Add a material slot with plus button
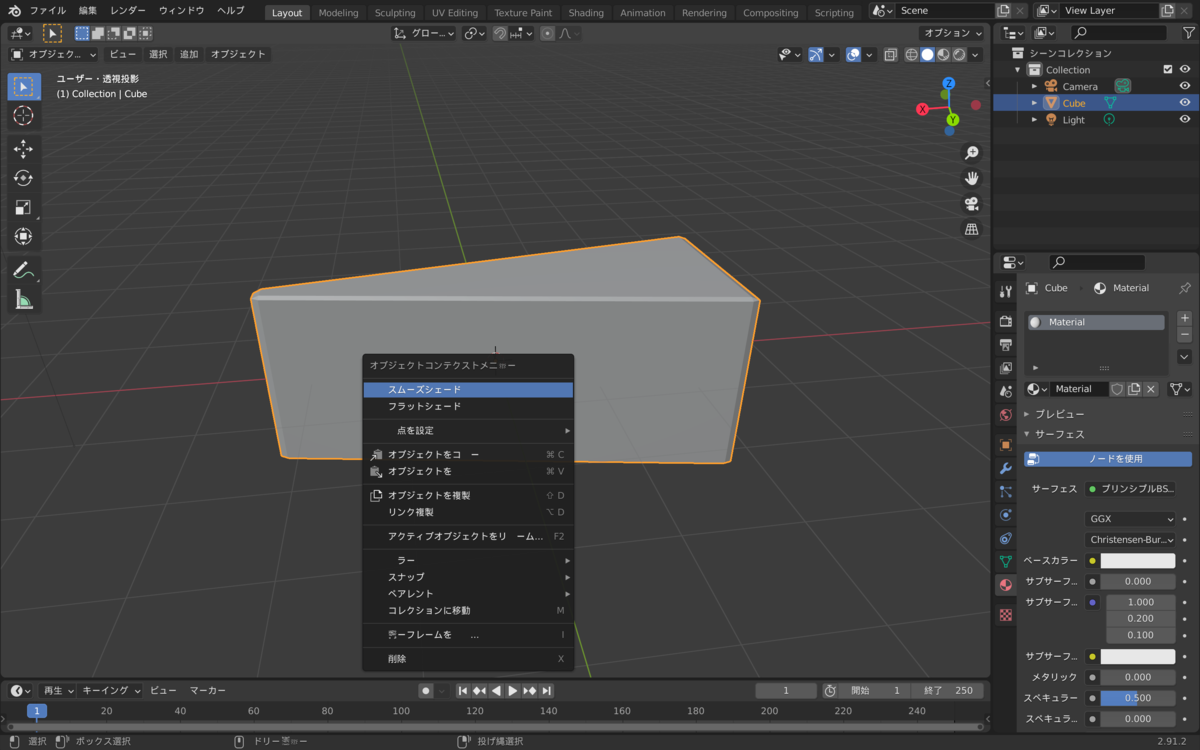1200x750 pixels. (x=1185, y=319)
